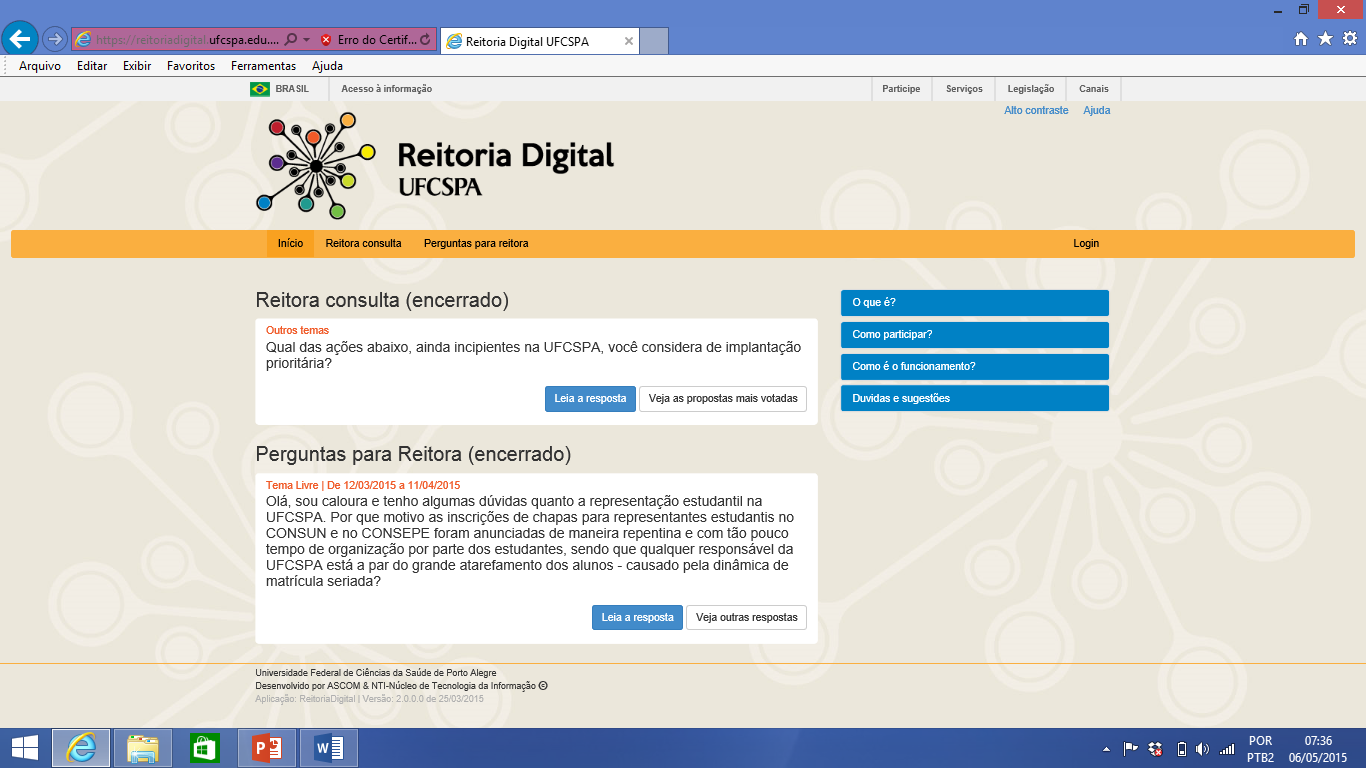Click the Perguntas para Reitora (encerrado) heading

pyautogui.click(x=413, y=454)
